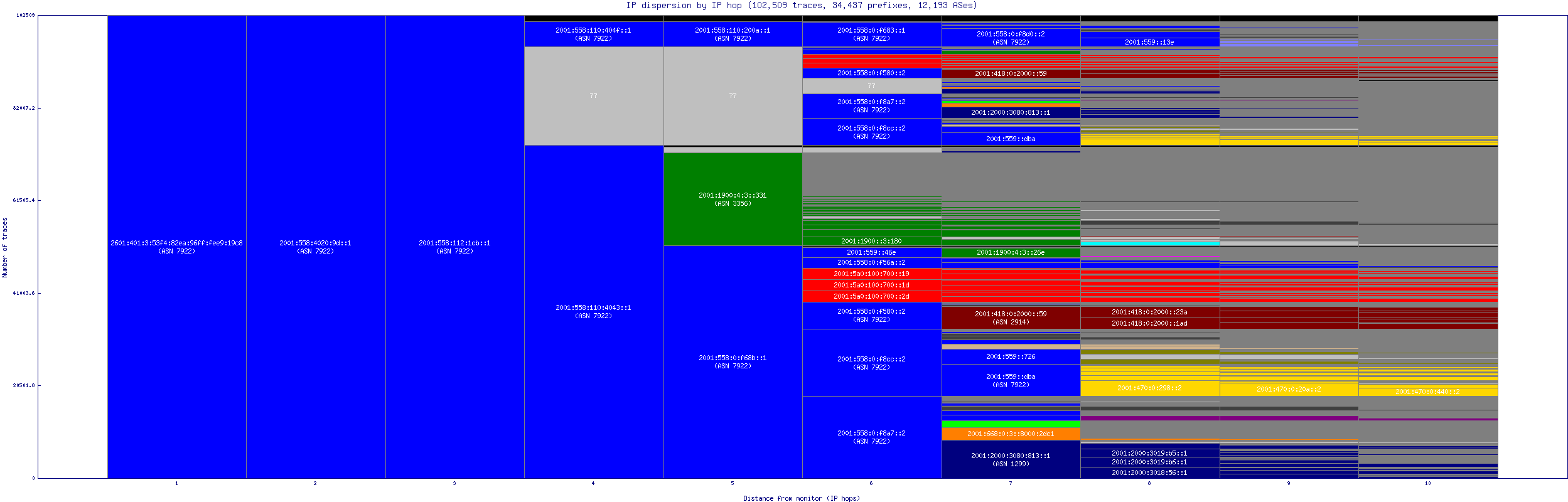Click the green 2001:1900:4:3::26e segment
The width and height of the screenshot is (1568, 502).
tap(1011, 252)
